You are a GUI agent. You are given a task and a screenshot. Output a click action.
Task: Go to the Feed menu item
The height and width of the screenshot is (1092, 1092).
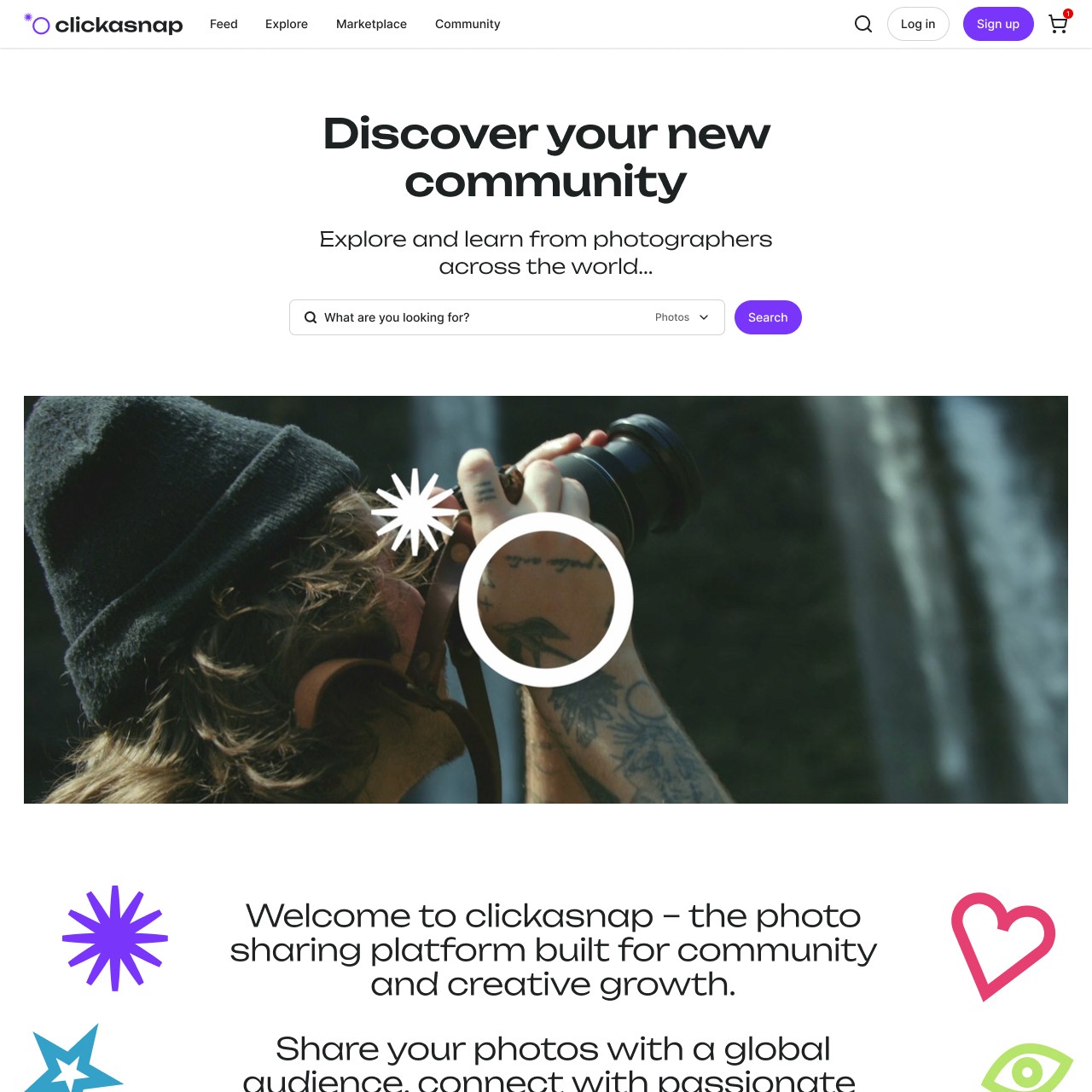[224, 24]
